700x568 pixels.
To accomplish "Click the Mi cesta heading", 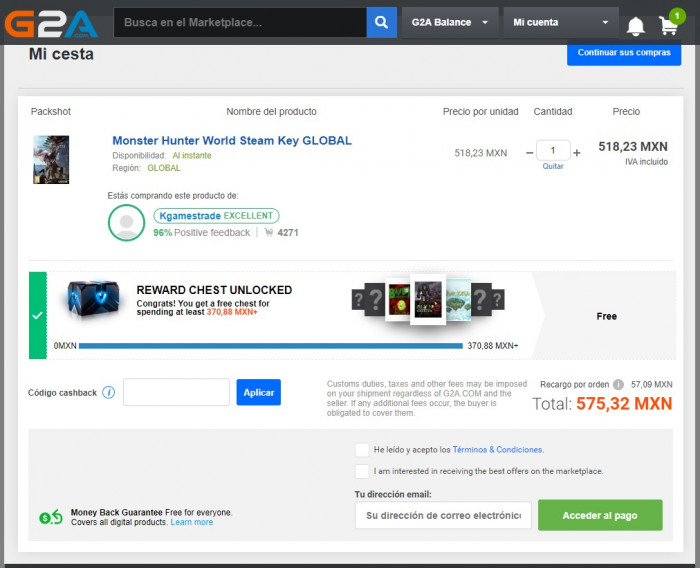I will tap(61, 54).
